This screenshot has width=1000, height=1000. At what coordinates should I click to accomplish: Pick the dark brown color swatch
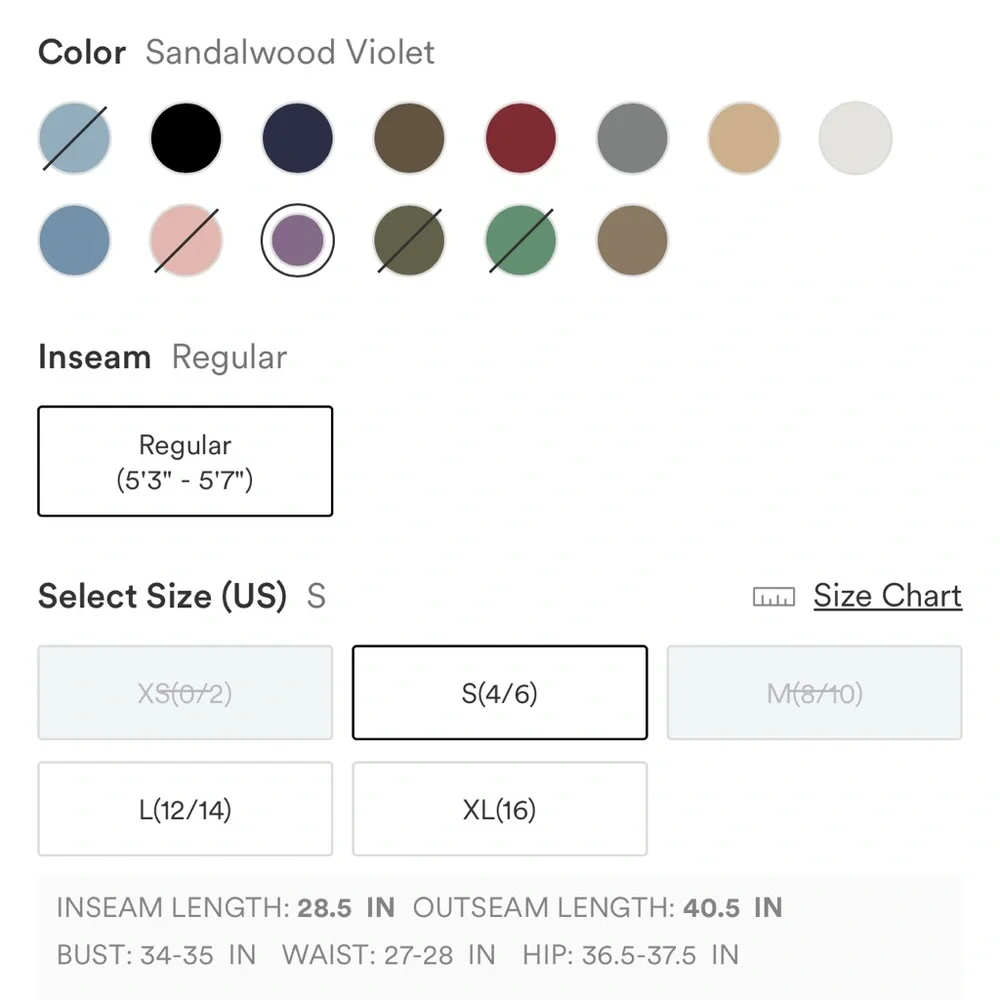(409, 138)
